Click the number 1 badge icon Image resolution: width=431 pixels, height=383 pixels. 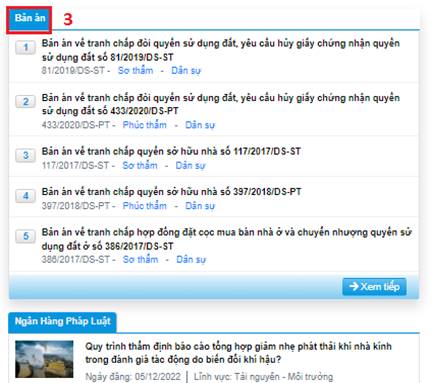click(25, 47)
